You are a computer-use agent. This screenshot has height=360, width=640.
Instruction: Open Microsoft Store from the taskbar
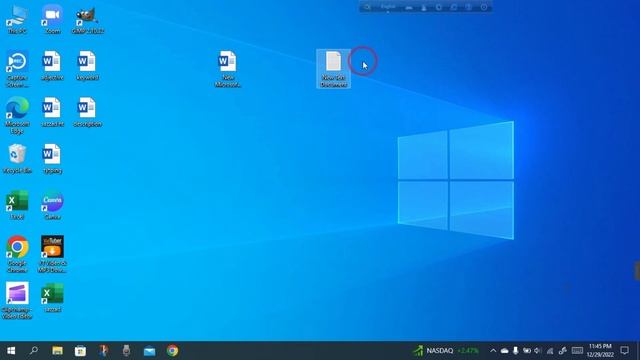(x=80, y=351)
